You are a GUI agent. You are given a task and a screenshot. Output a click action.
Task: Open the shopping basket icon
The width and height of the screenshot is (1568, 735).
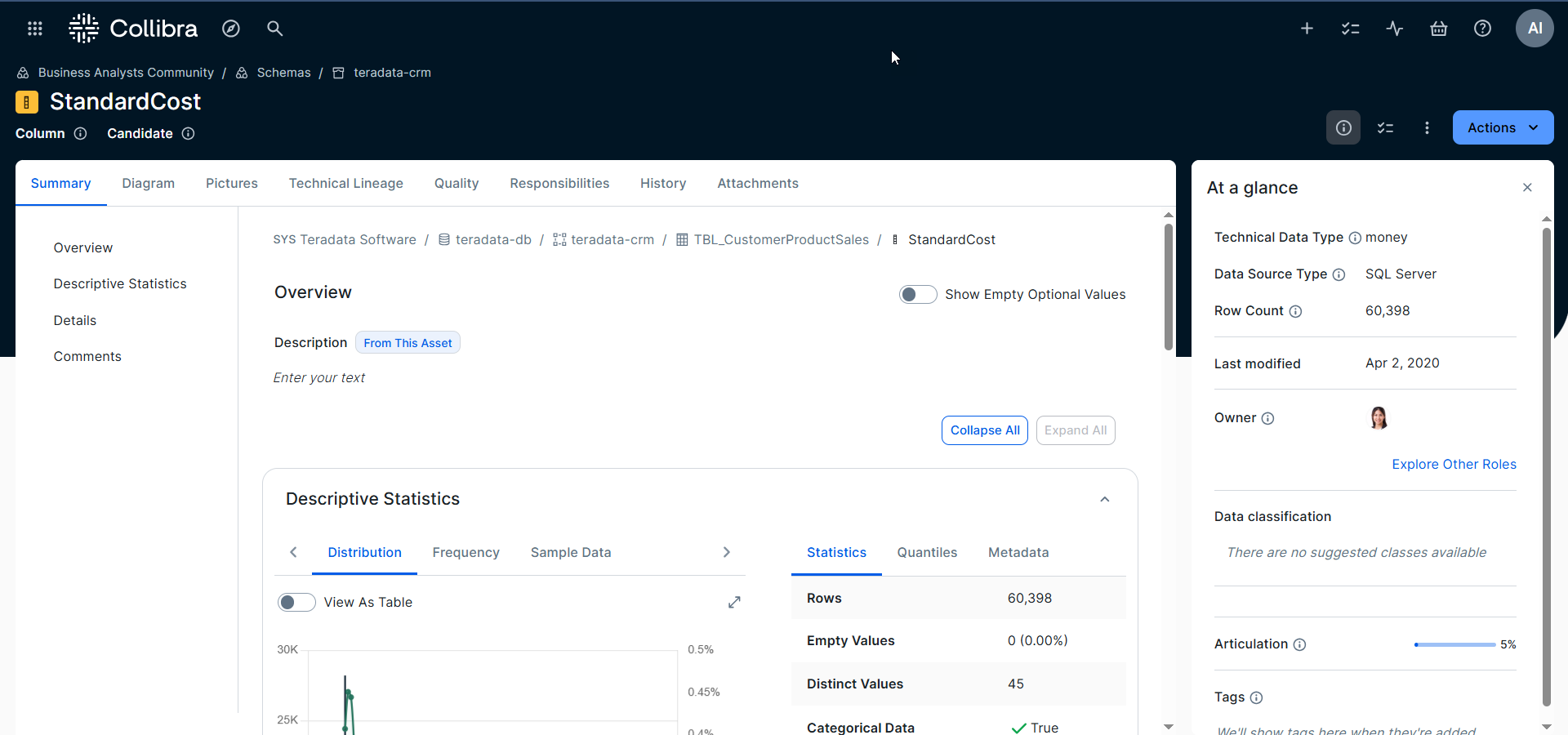1438,29
